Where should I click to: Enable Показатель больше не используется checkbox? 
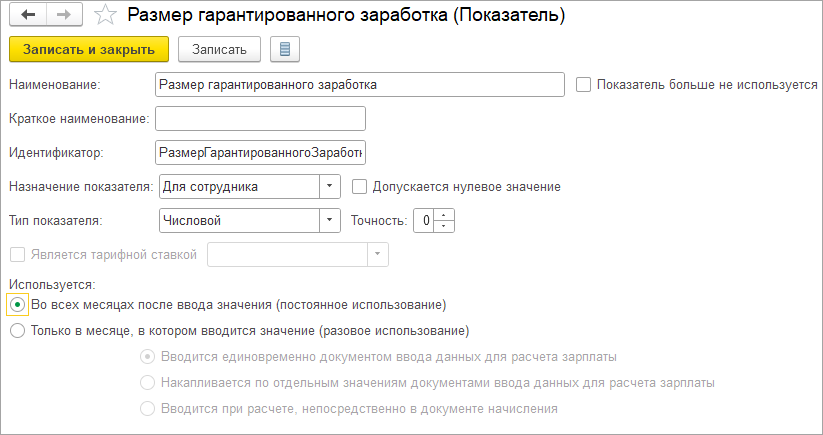coord(584,85)
